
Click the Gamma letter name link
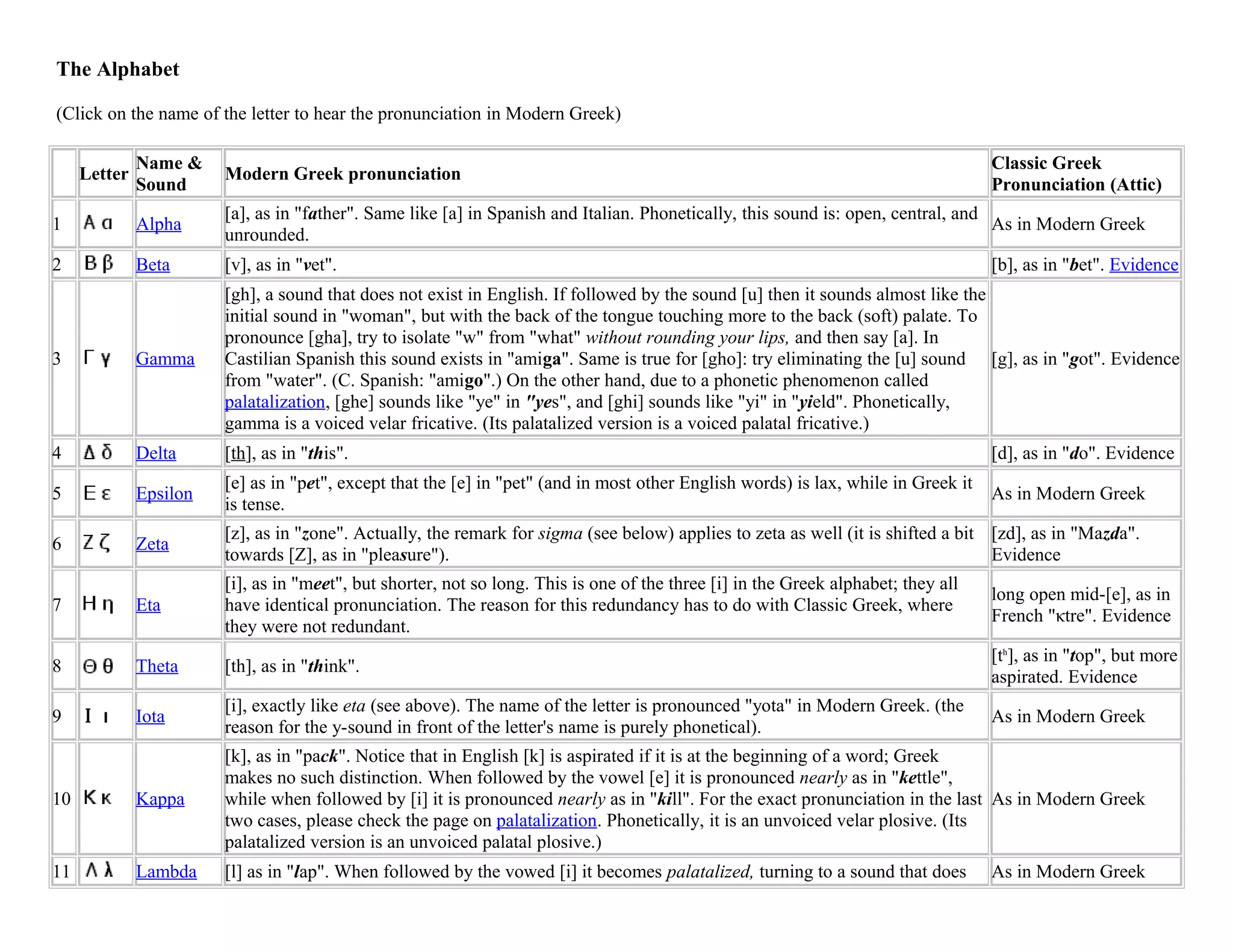pyautogui.click(x=165, y=359)
